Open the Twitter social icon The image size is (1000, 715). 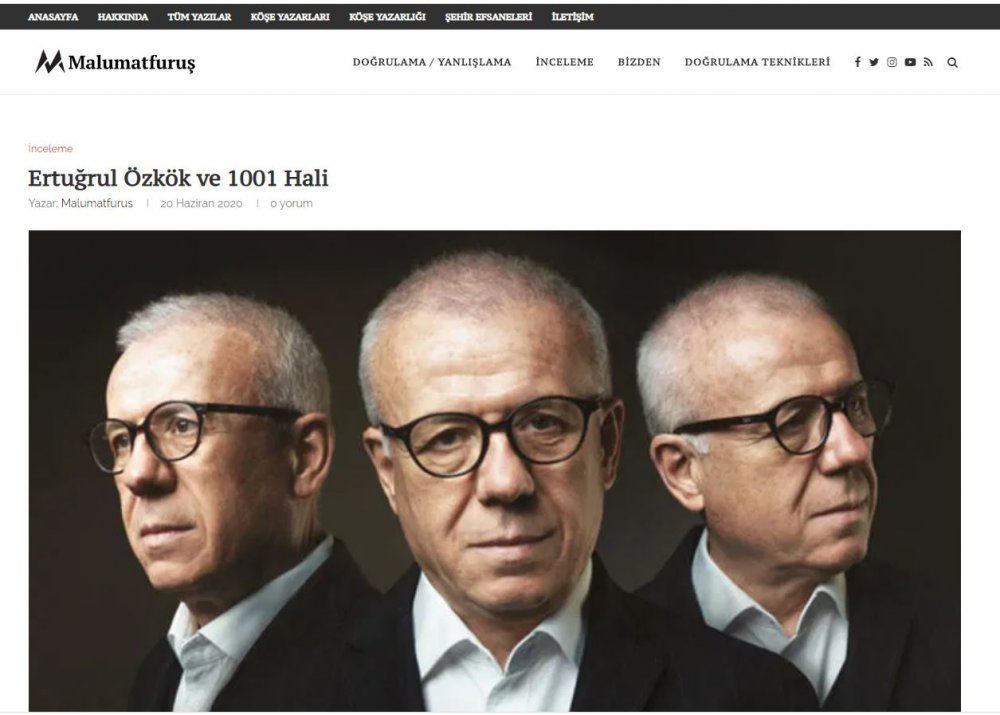tap(874, 62)
